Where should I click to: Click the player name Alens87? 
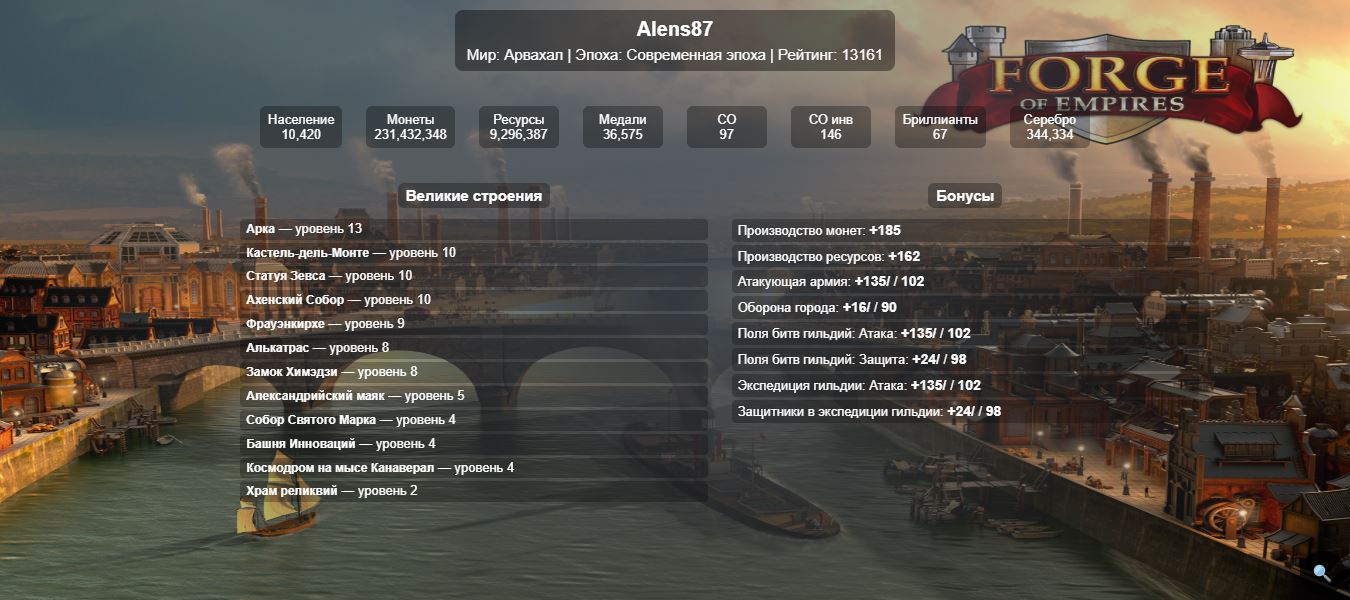(x=674, y=30)
